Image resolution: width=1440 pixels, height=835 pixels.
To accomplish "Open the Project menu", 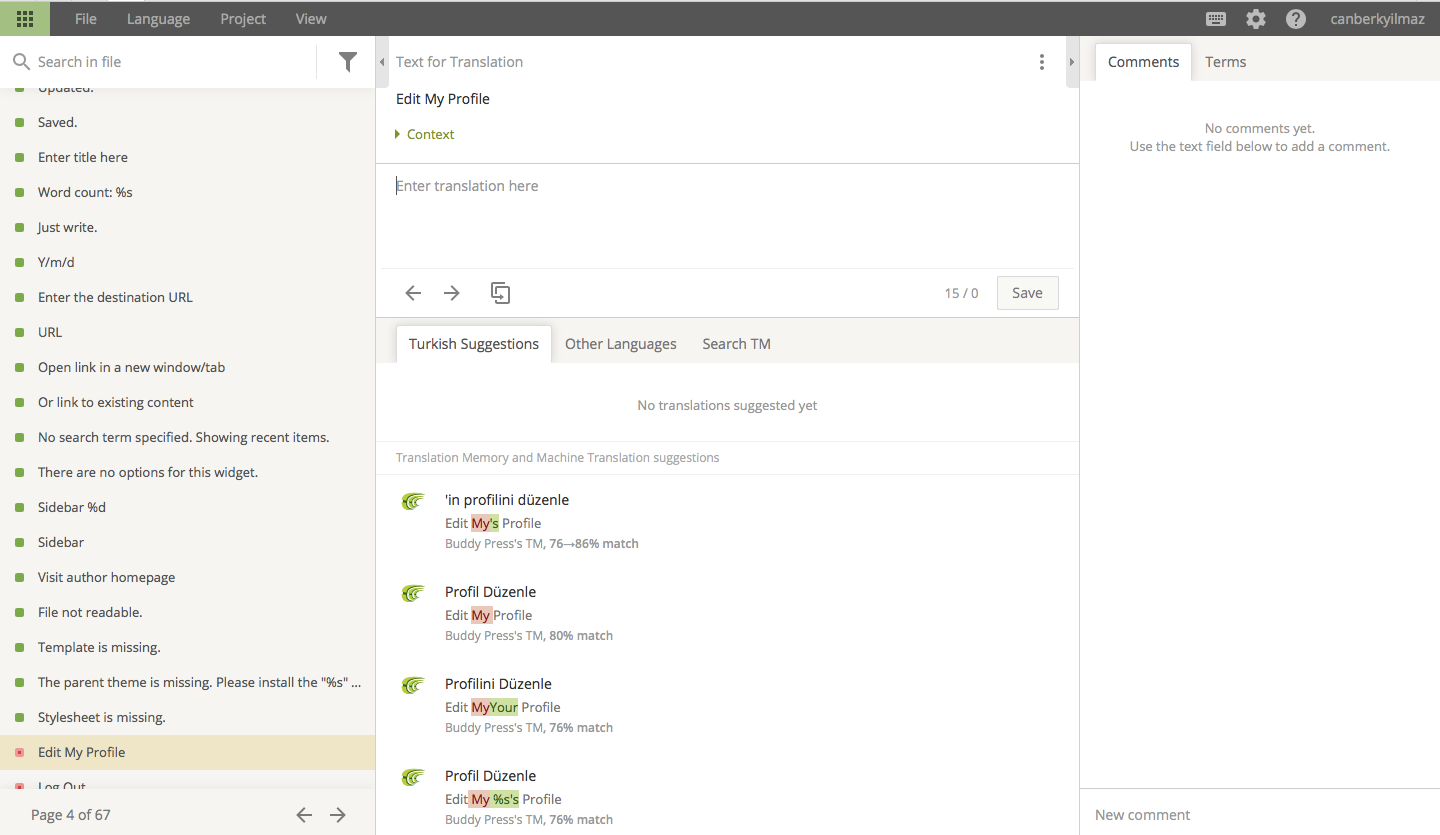I will coord(243,19).
